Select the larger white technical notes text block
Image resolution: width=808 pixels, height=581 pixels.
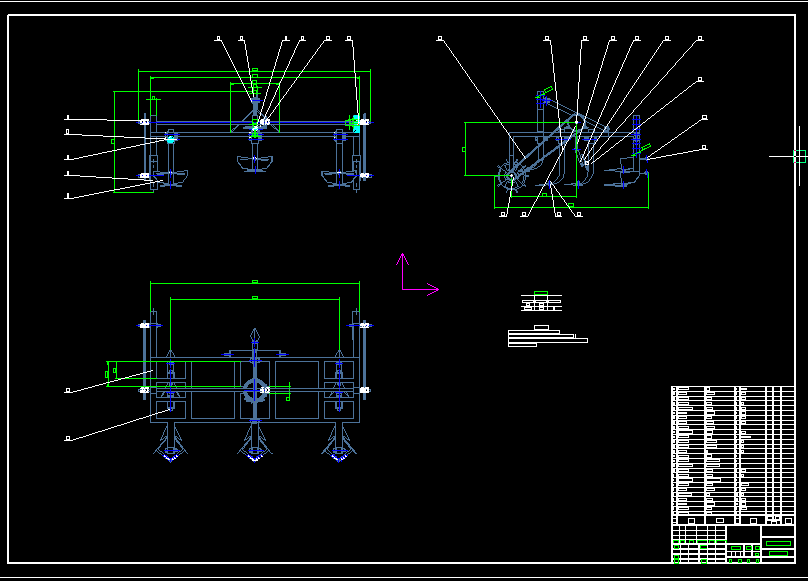pyautogui.click(x=548, y=336)
